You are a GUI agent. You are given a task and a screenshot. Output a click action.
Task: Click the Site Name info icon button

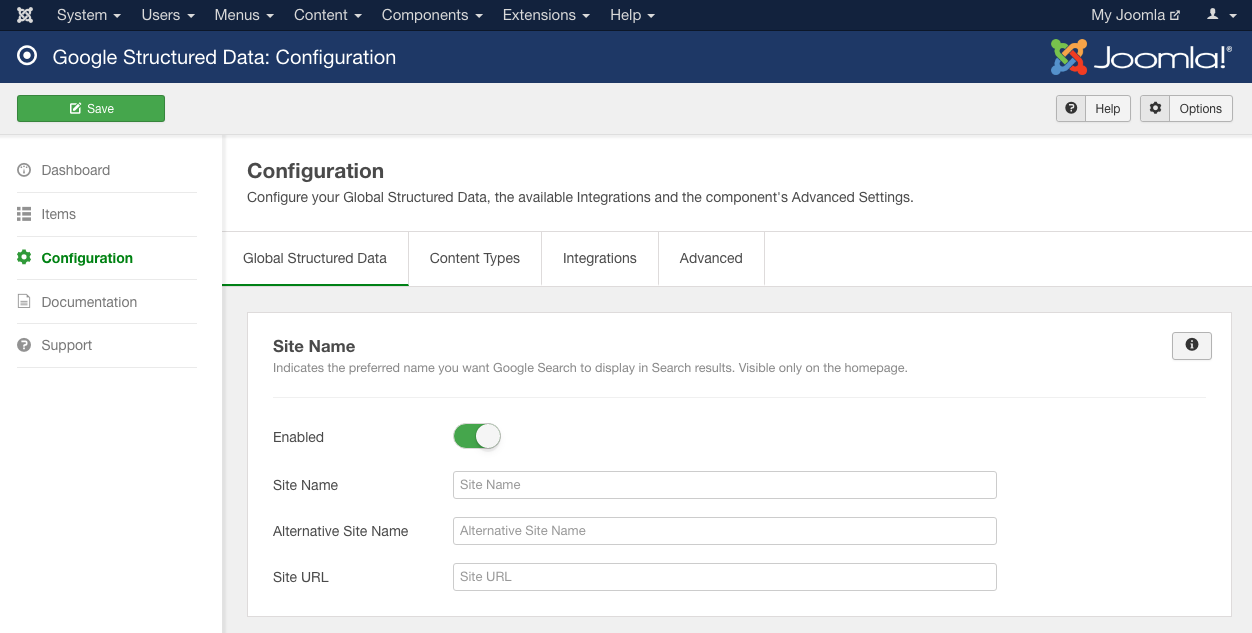click(1192, 345)
